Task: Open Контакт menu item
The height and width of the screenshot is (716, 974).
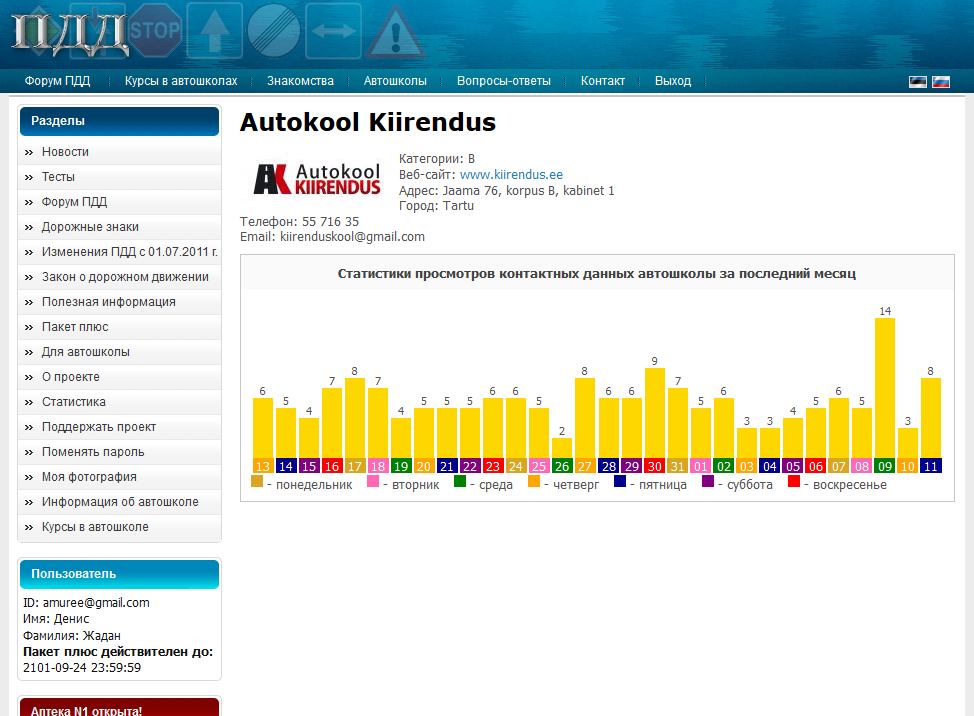Action: [x=603, y=81]
